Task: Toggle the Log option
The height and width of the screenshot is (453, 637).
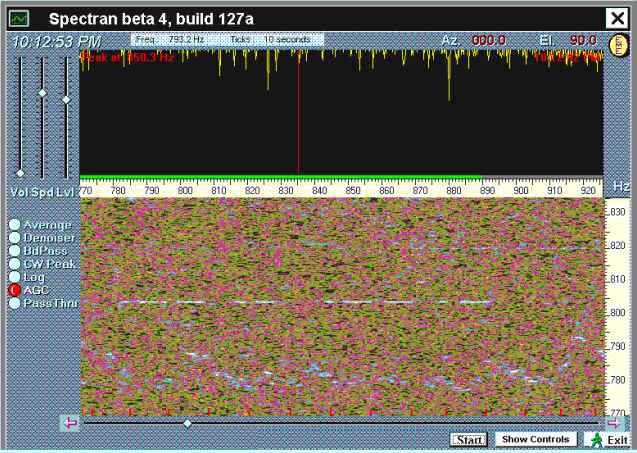Action: tap(15, 277)
